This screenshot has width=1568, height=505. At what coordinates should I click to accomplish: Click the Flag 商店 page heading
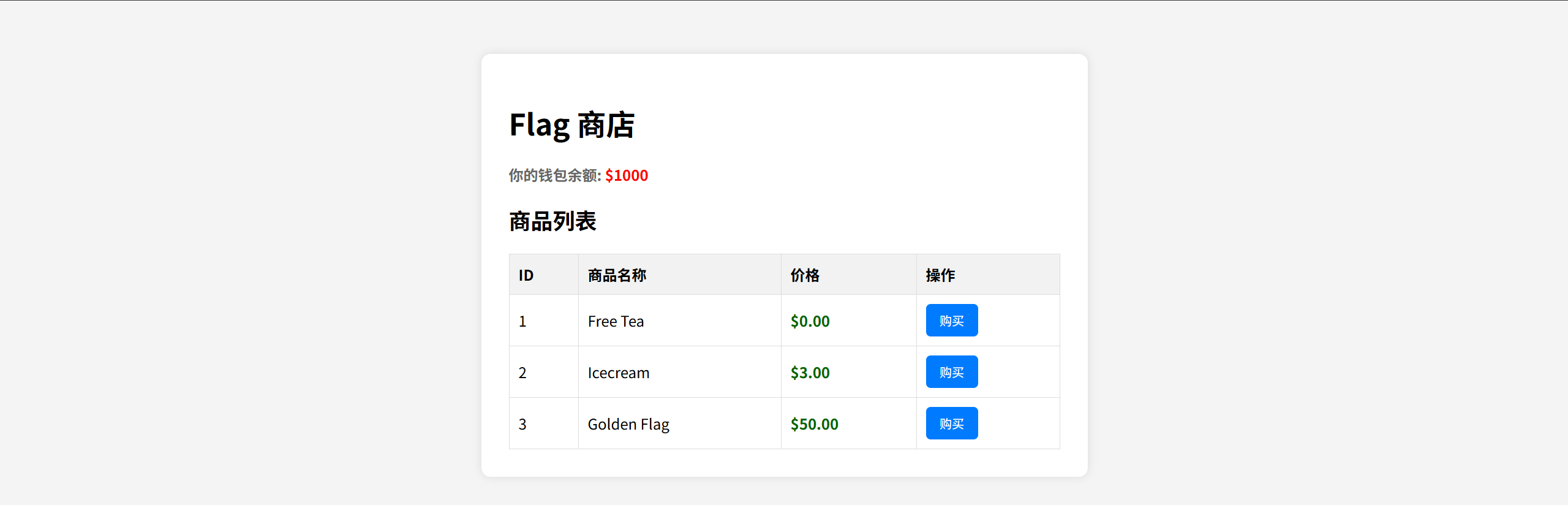(x=572, y=126)
